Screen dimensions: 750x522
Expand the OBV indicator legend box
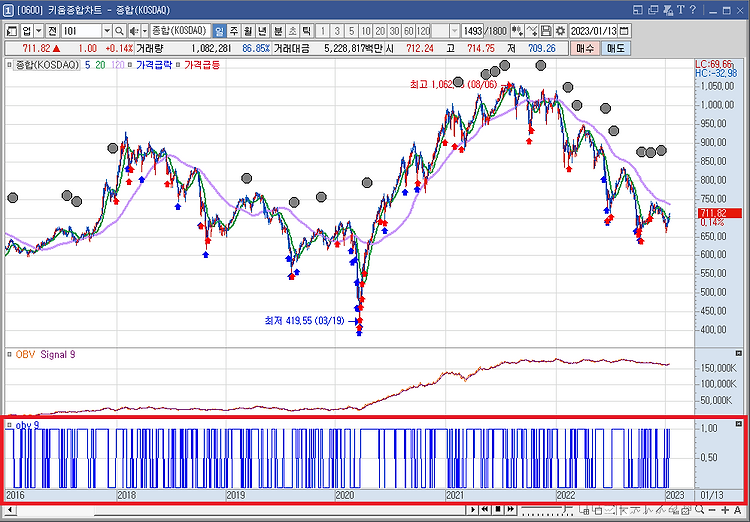(9, 355)
